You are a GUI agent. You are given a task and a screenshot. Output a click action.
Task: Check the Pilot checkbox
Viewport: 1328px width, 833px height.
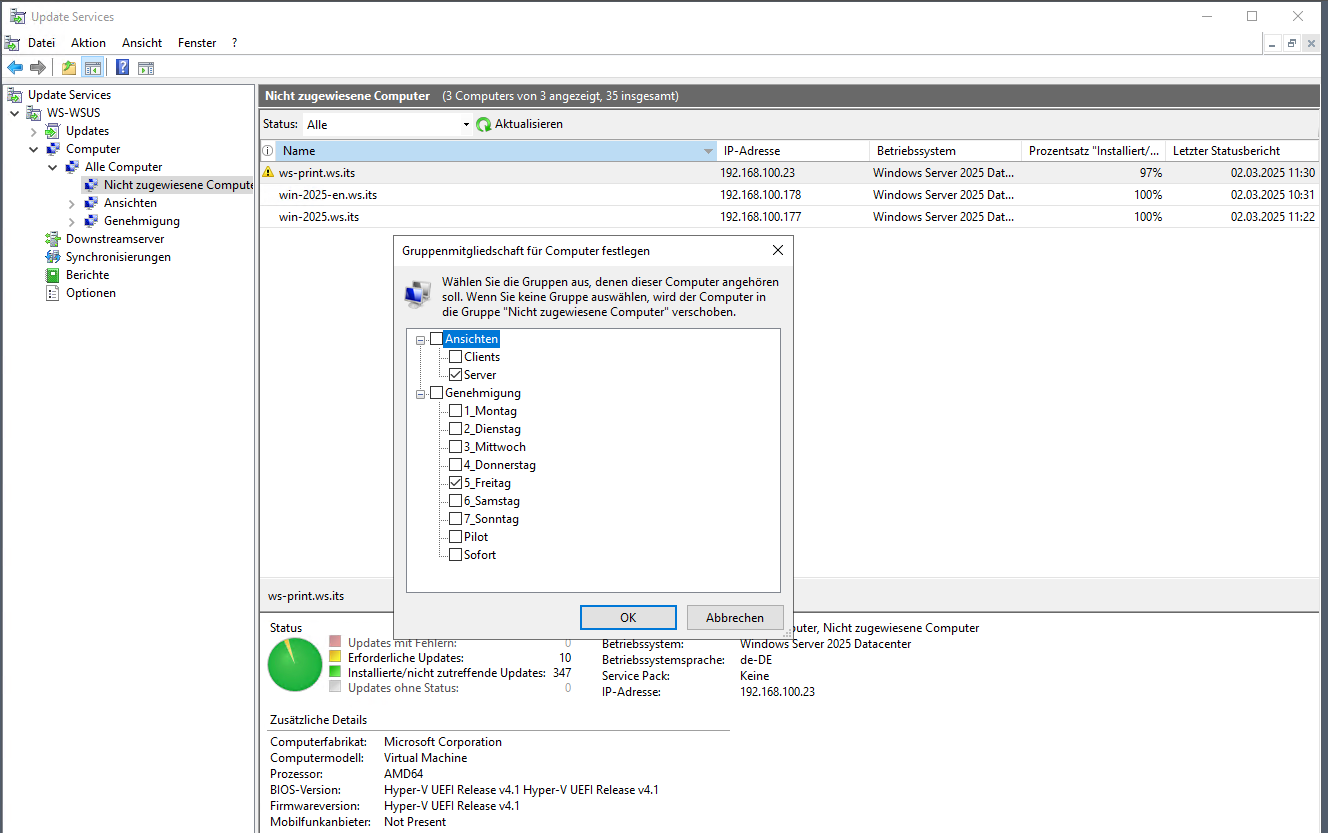click(455, 537)
